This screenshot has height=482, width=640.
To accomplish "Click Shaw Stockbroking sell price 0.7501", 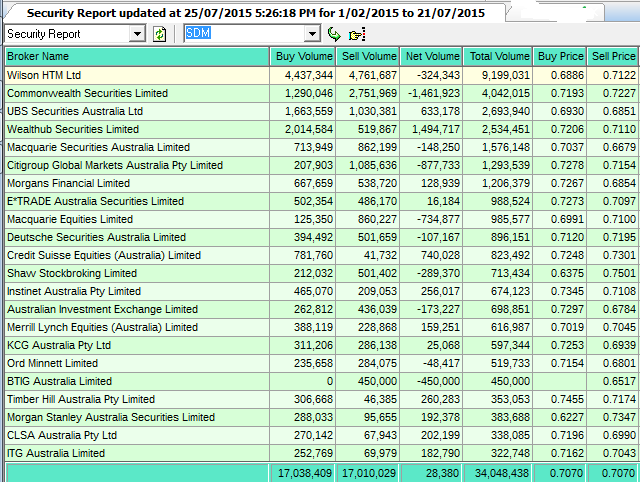I will [x=619, y=273].
